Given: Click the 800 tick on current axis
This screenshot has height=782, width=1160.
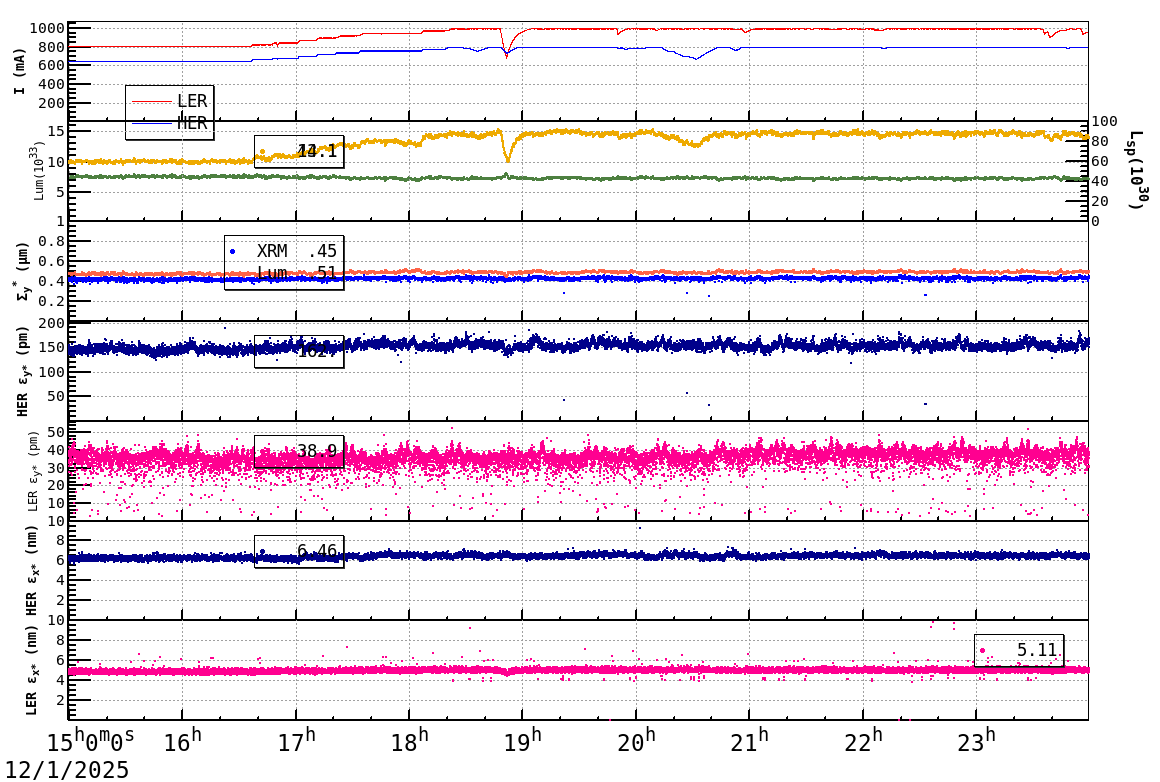Looking at the screenshot, I should (x=52, y=47).
